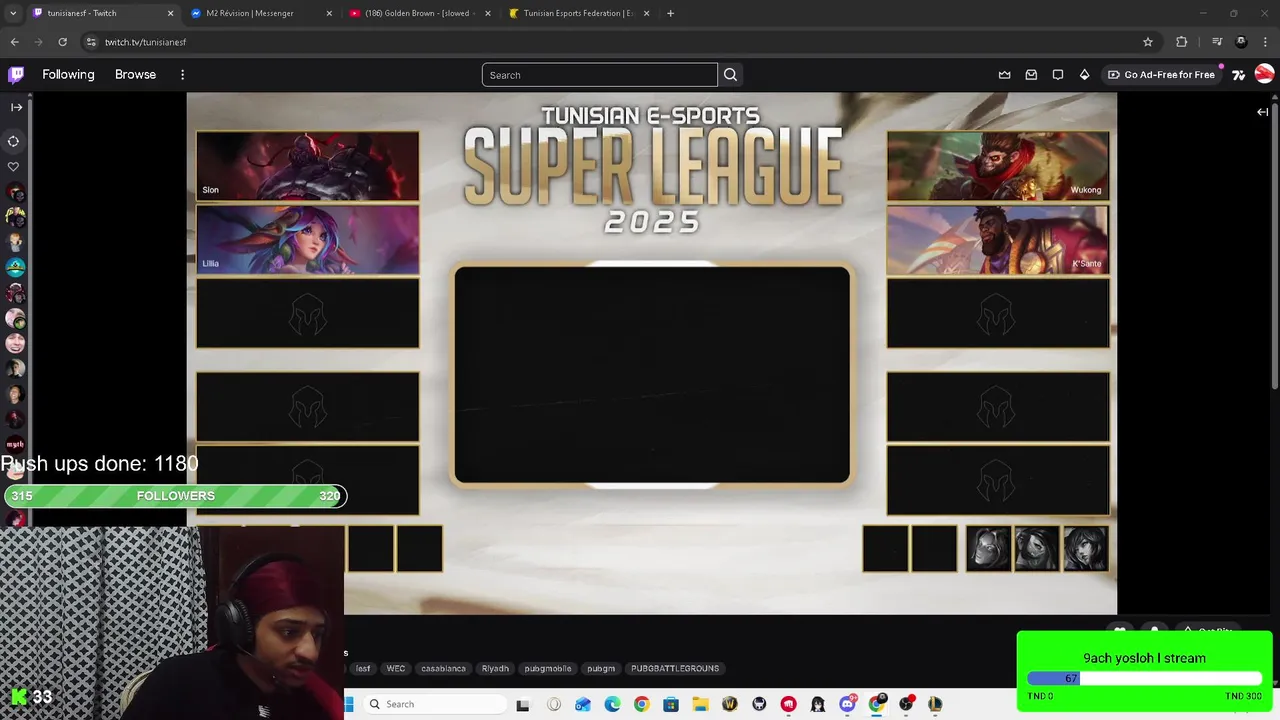
Task: Click the Twitch logo home icon
Action: coord(16,74)
